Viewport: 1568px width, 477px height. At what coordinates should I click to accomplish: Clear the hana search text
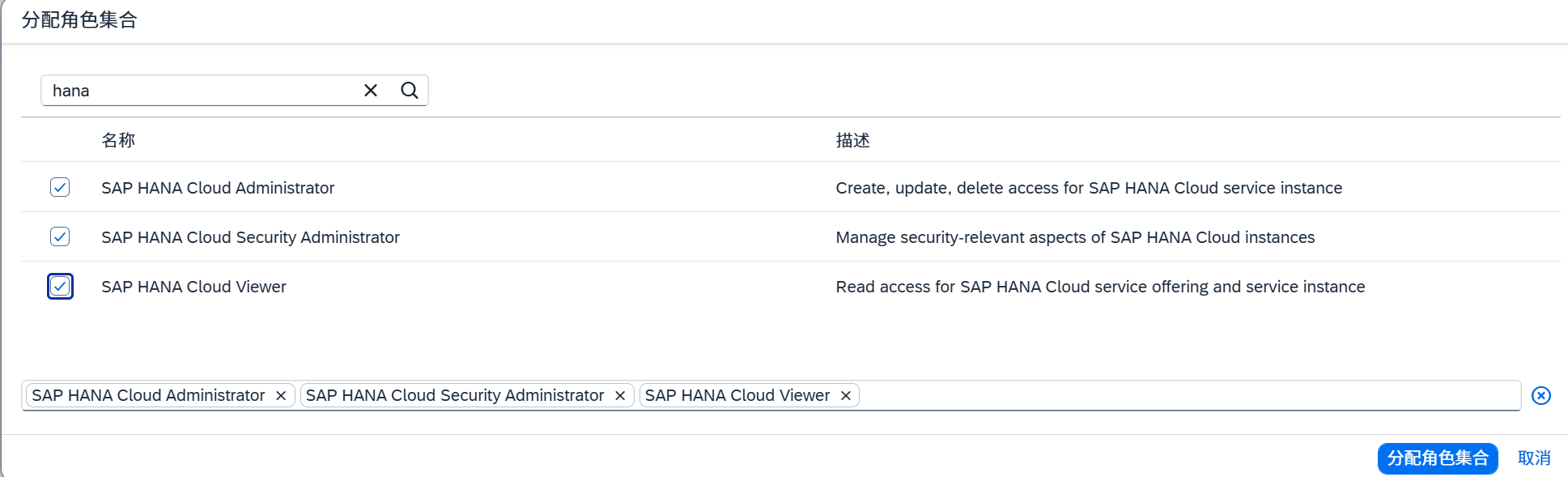[x=371, y=91]
